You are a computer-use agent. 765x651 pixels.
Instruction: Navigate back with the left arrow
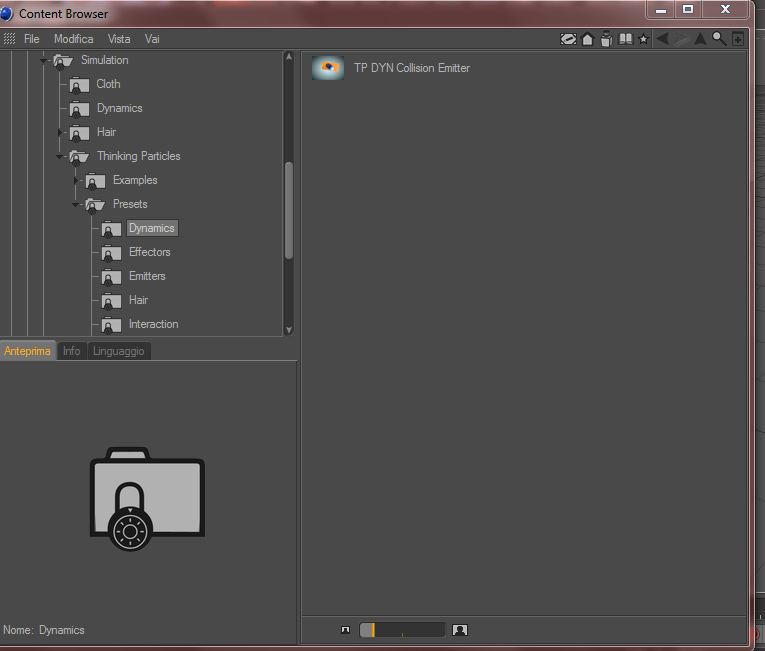pos(663,39)
